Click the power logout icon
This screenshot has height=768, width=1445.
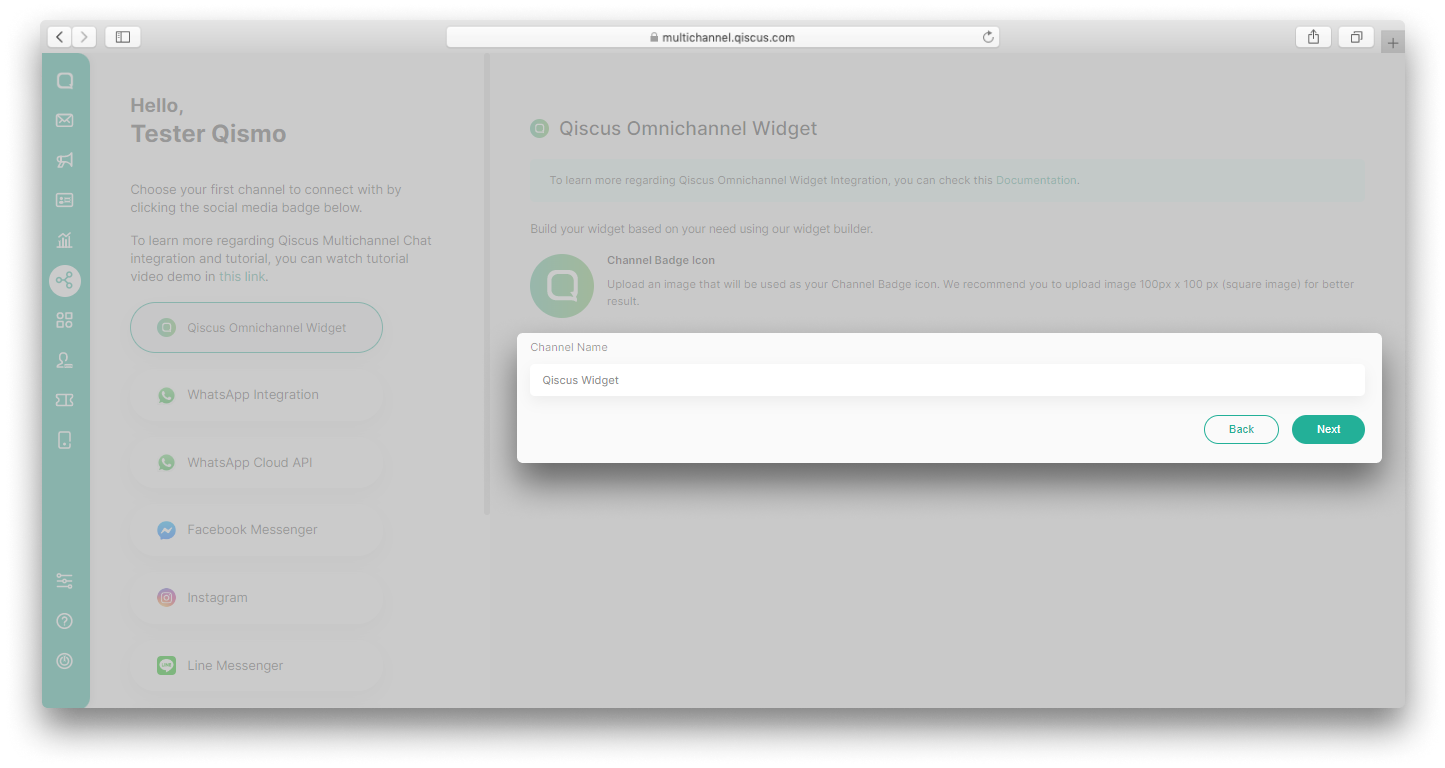tap(65, 661)
